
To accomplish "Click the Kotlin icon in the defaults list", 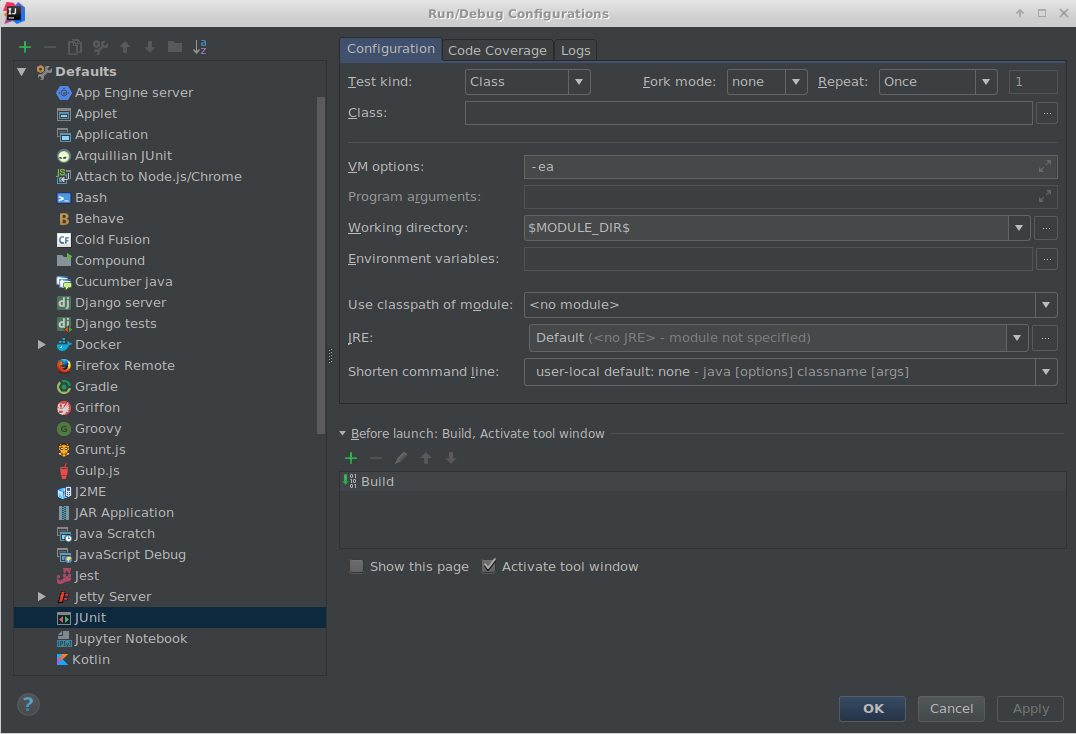I will [62, 660].
